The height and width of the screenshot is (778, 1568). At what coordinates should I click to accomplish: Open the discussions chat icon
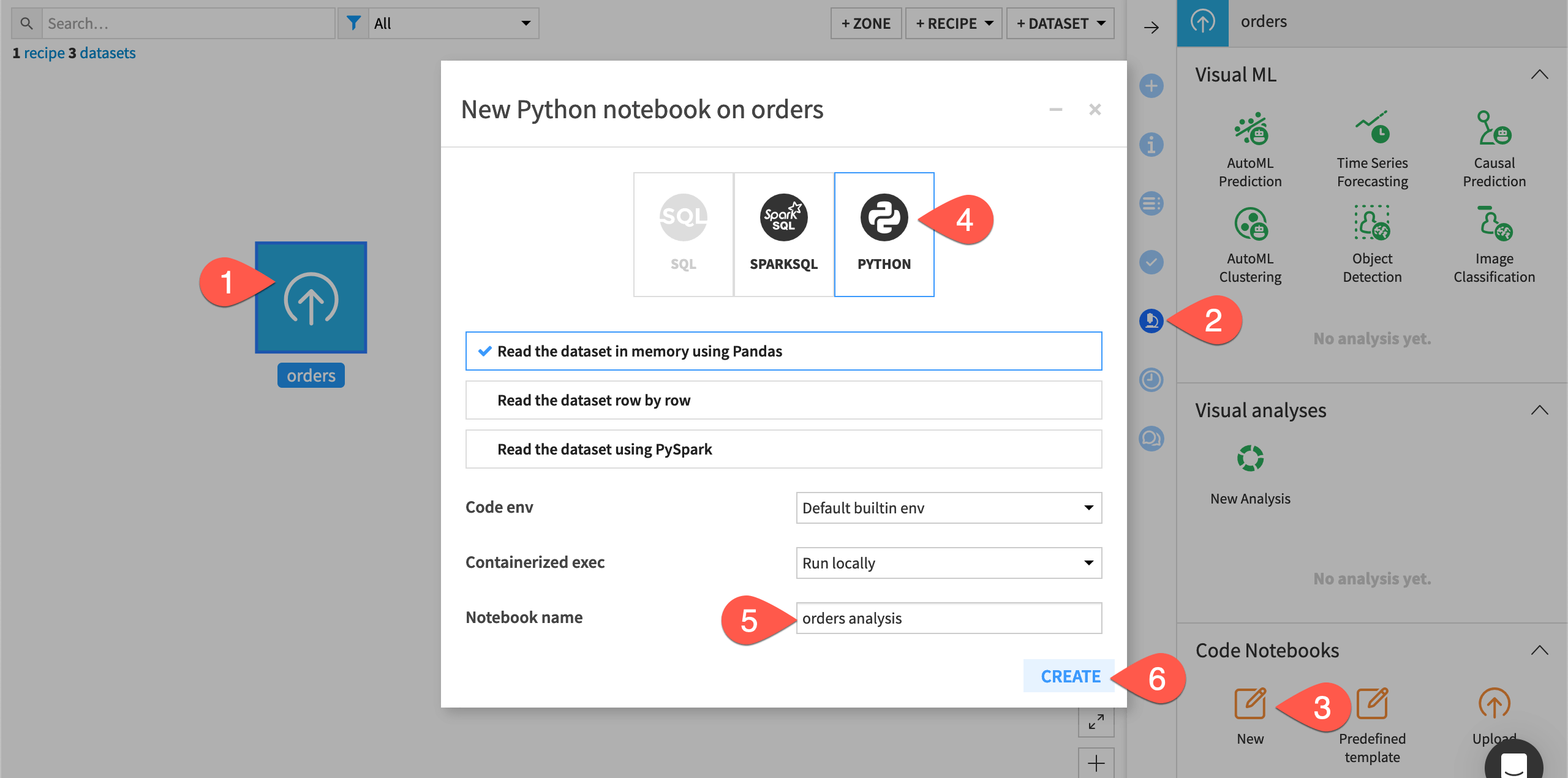point(1151,438)
